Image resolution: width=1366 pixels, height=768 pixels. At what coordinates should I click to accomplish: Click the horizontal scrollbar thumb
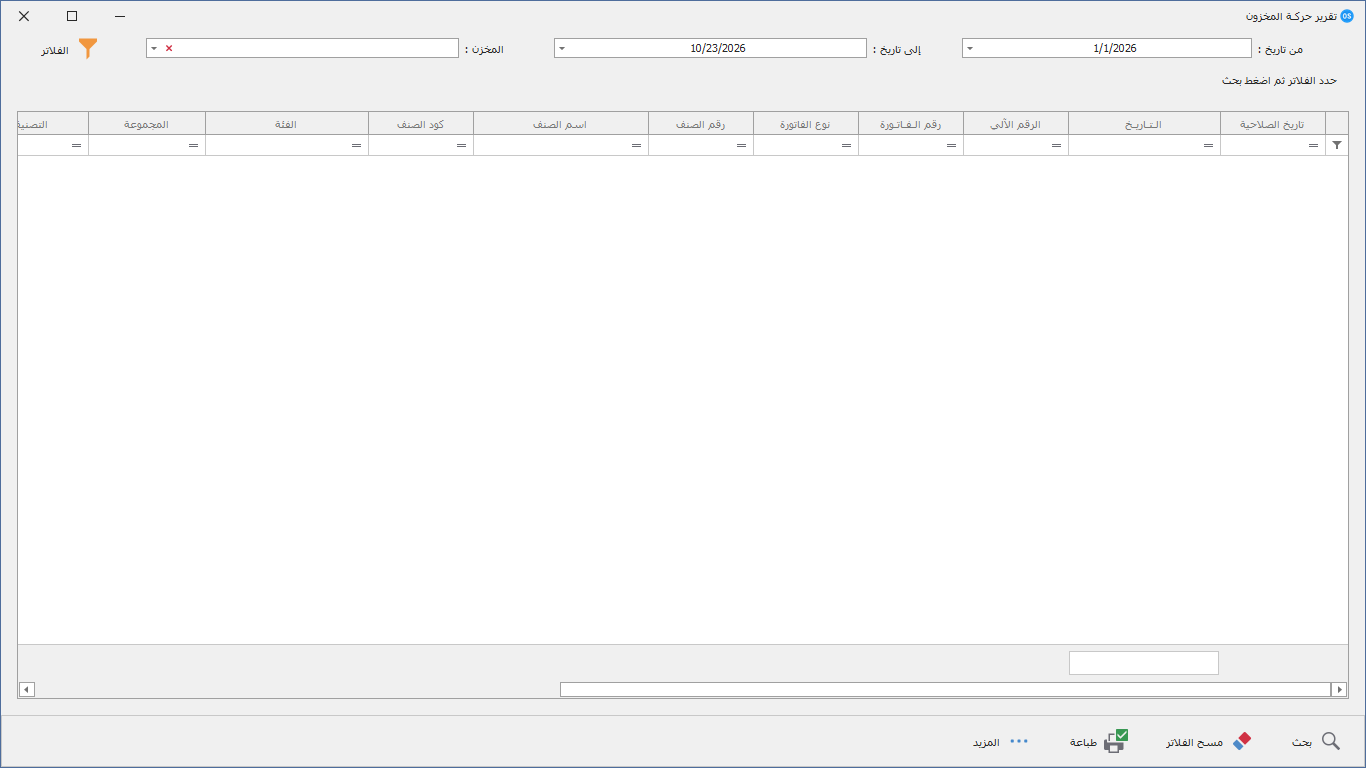[x=945, y=689]
